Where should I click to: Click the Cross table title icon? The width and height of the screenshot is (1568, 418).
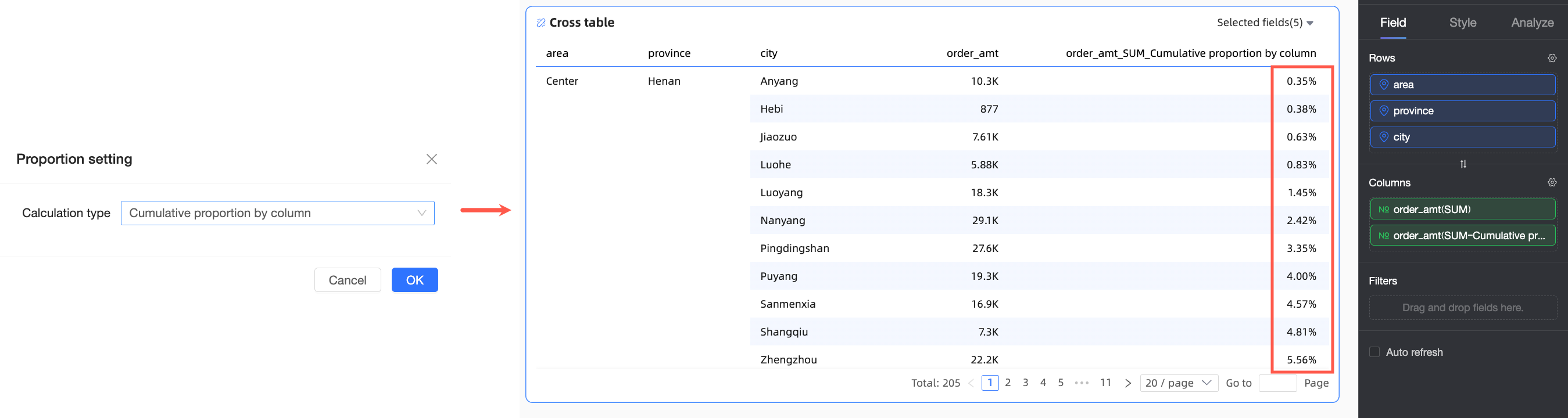tap(540, 23)
